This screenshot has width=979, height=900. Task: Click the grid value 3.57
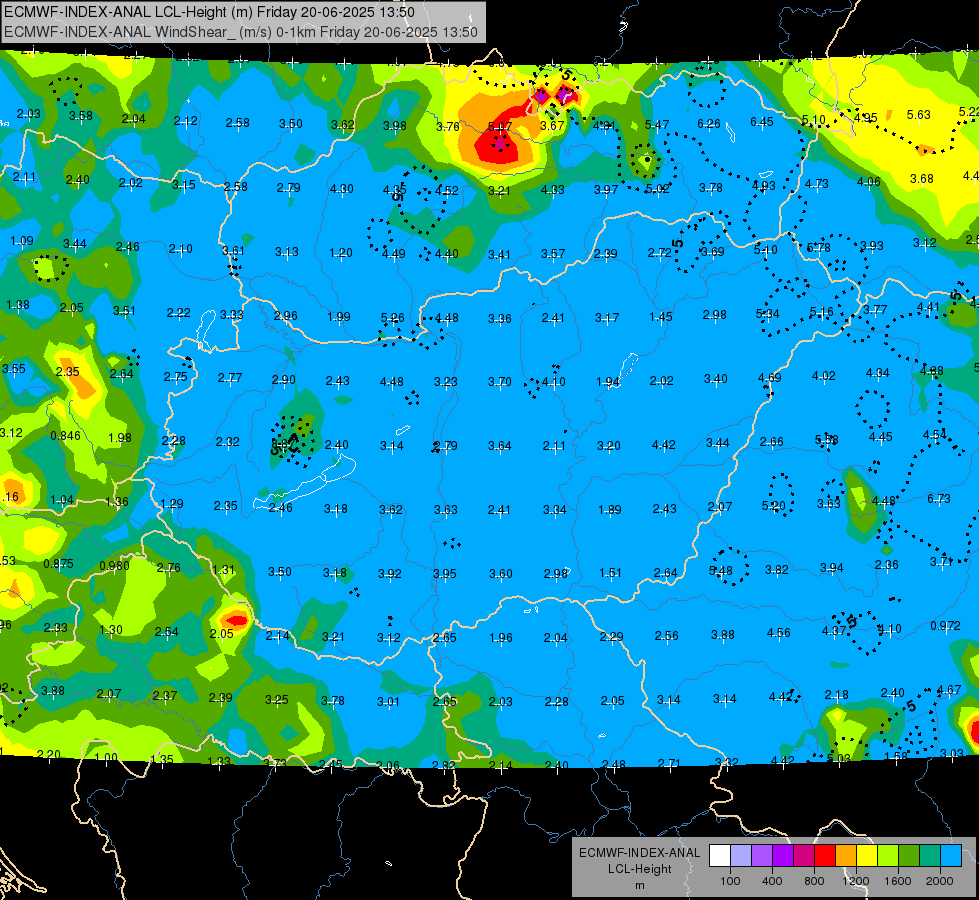(553, 254)
